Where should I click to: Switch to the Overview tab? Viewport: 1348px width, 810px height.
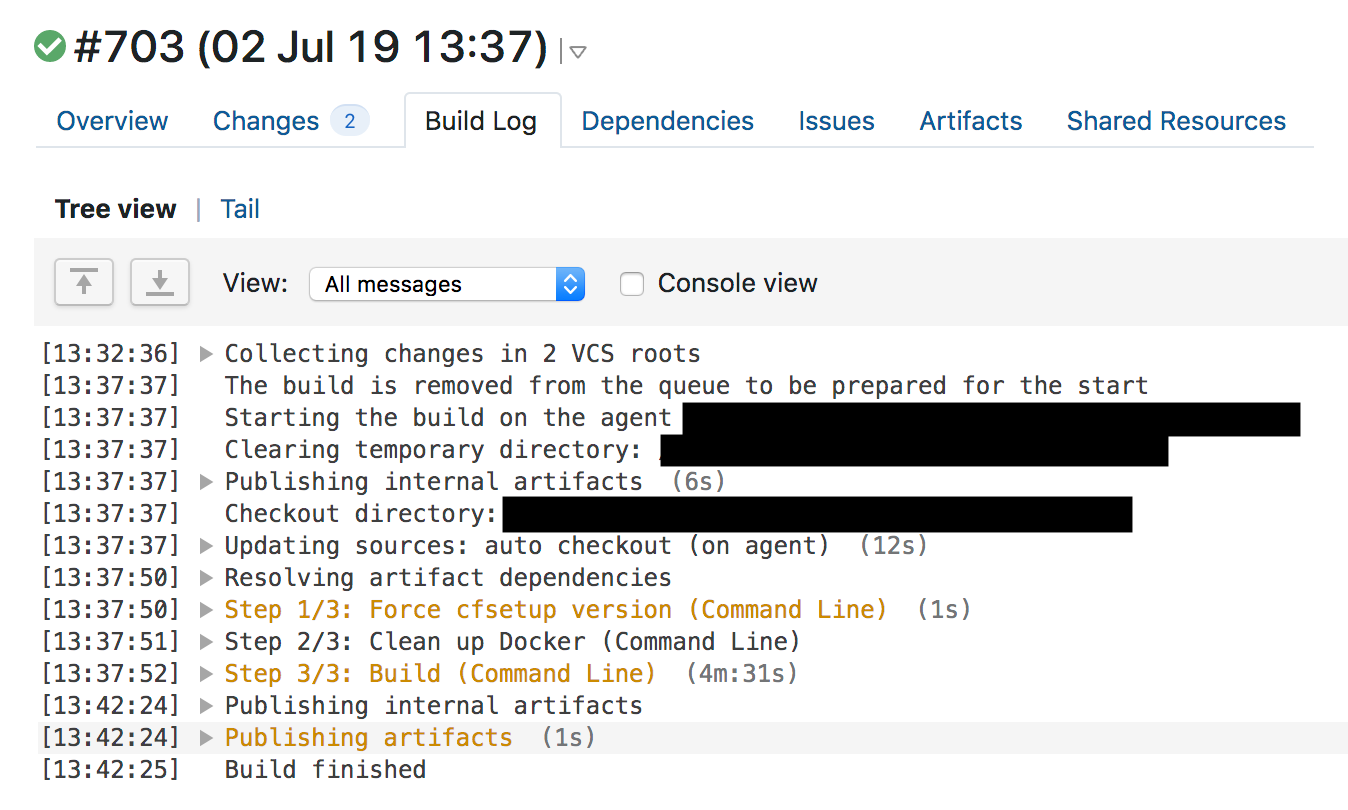[x=112, y=121]
